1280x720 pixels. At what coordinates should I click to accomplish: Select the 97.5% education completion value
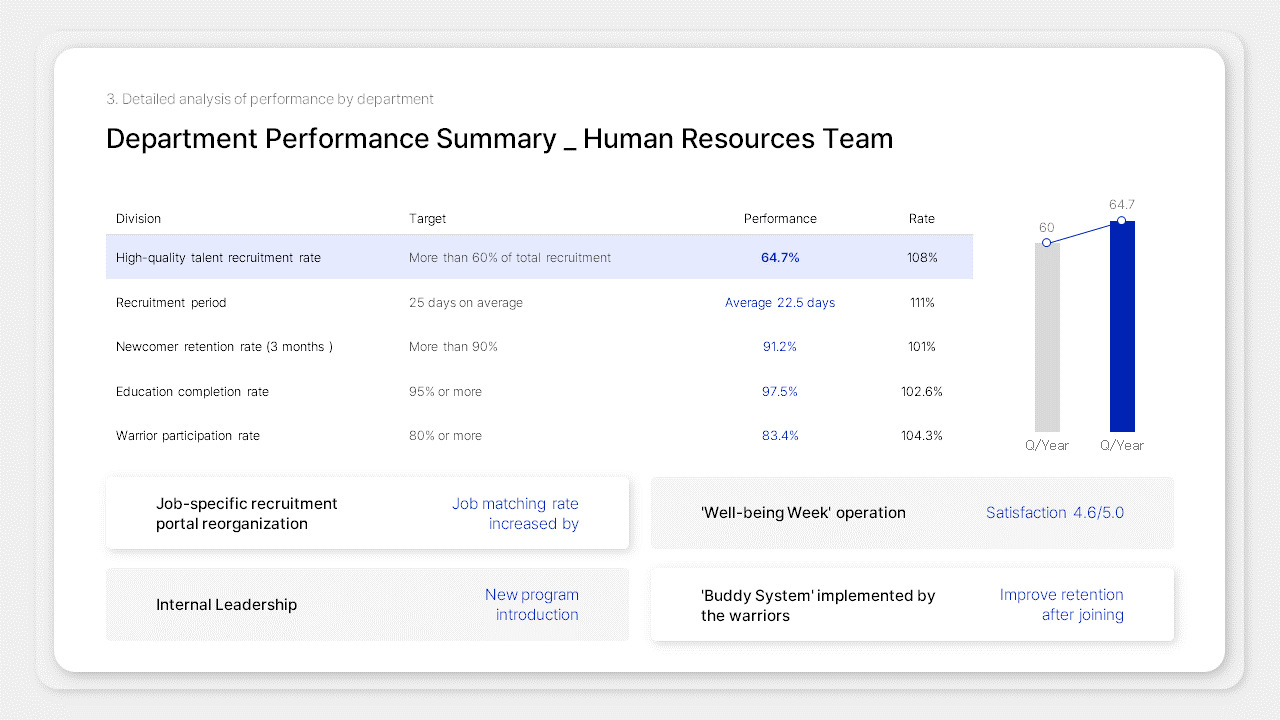tap(780, 391)
